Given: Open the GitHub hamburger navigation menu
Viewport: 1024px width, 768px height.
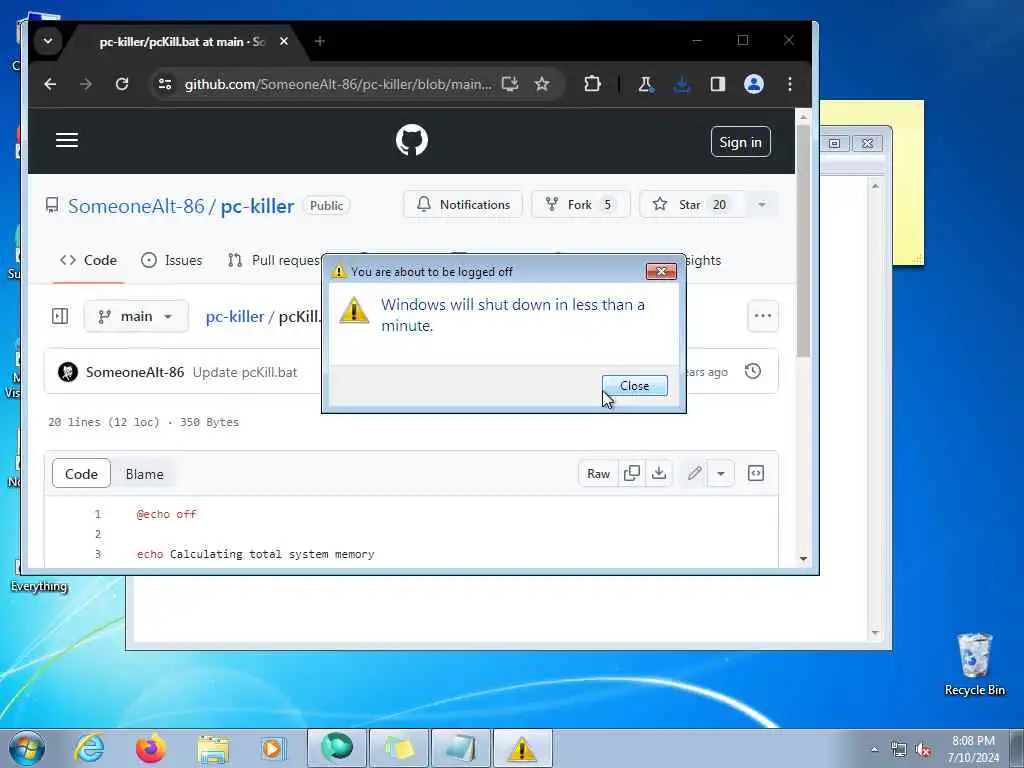Looking at the screenshot, I should [67, 140].
